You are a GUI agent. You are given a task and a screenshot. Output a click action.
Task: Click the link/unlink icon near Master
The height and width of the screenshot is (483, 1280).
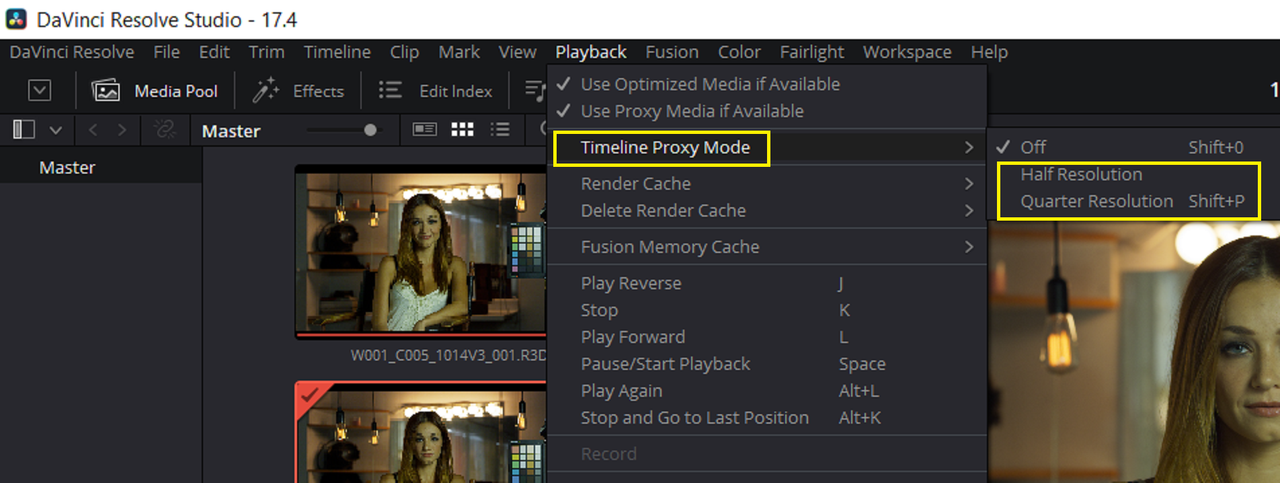point(163,130)
